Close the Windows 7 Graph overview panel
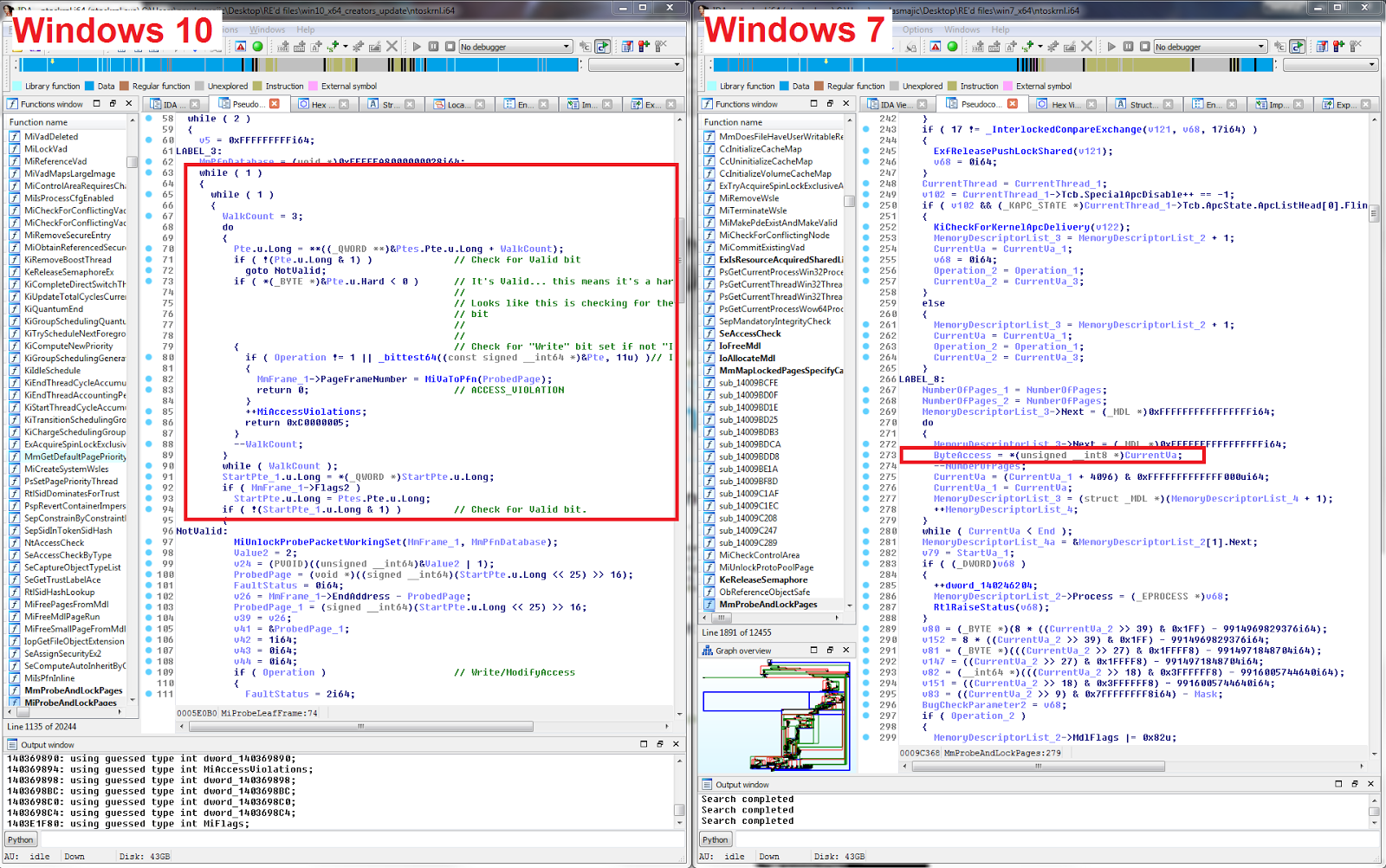1386x868 pixels. 846,650
